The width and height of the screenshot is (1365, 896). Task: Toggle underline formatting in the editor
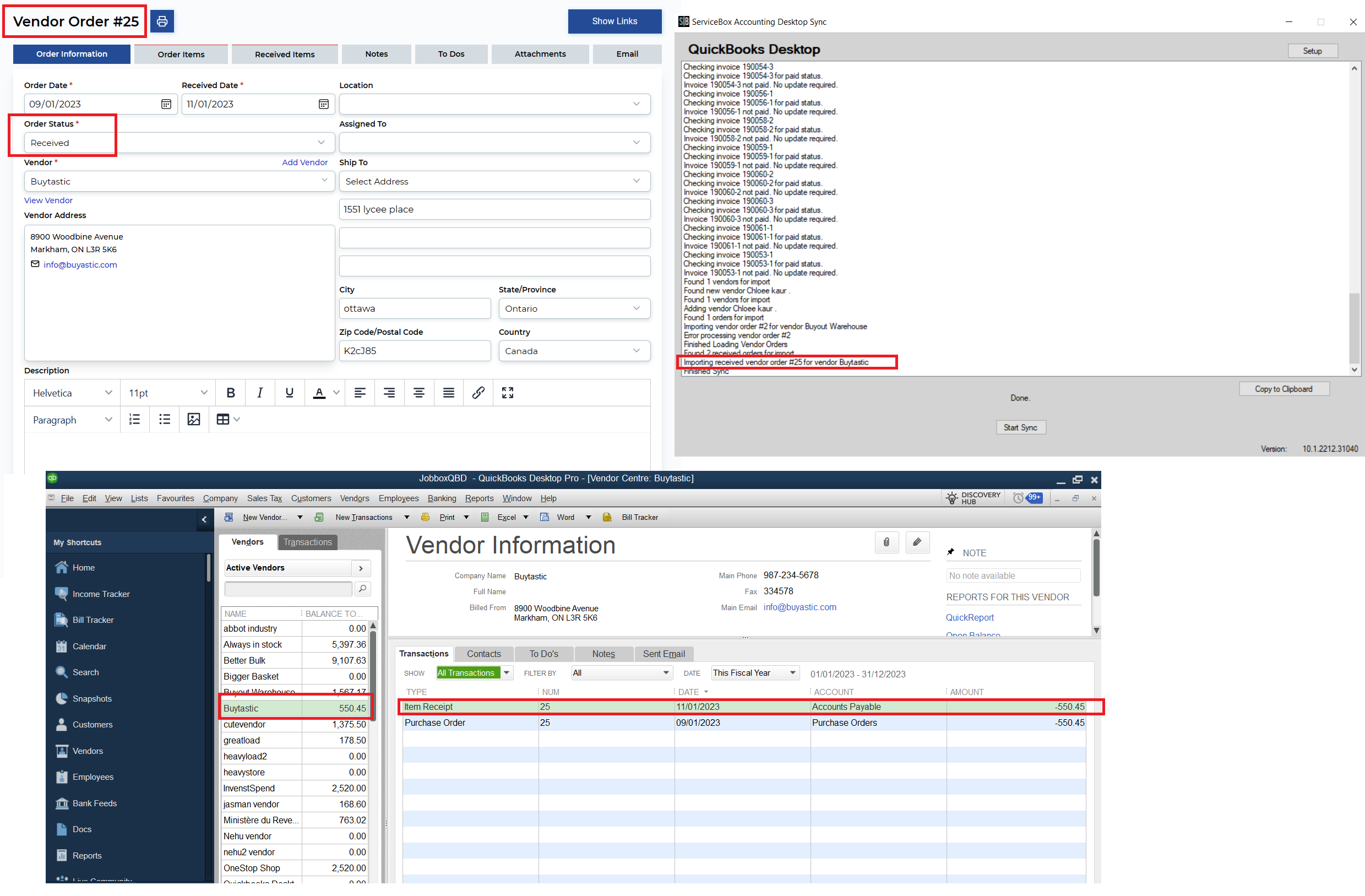pyautogui.click(x=289, y=392)
